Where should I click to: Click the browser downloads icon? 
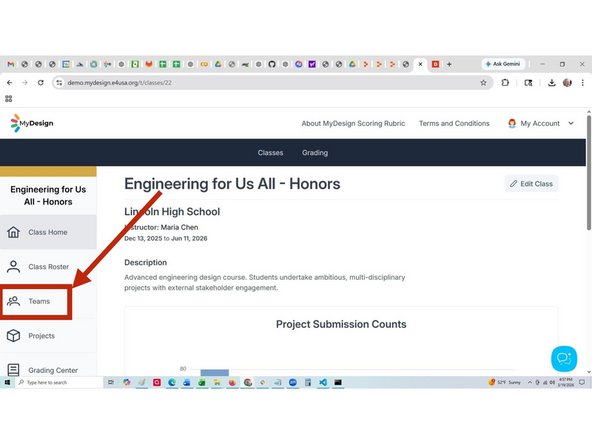(552, 83)
